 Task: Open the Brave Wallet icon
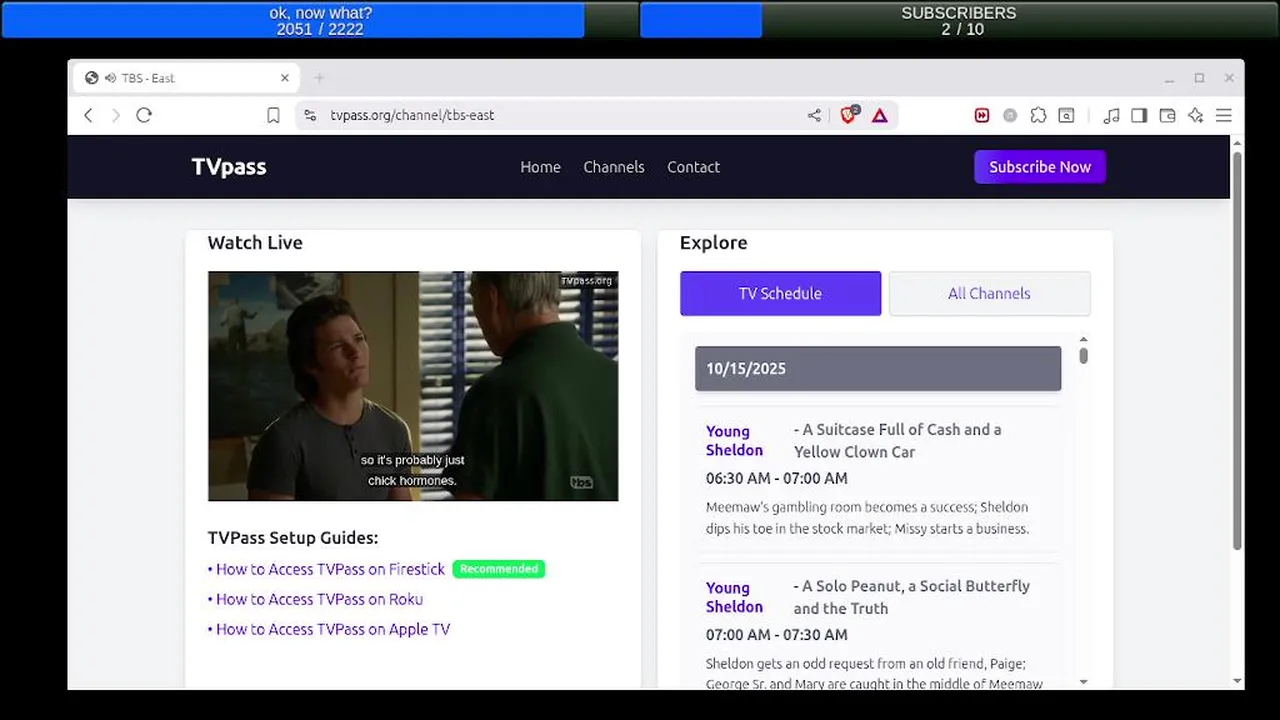1167,115
